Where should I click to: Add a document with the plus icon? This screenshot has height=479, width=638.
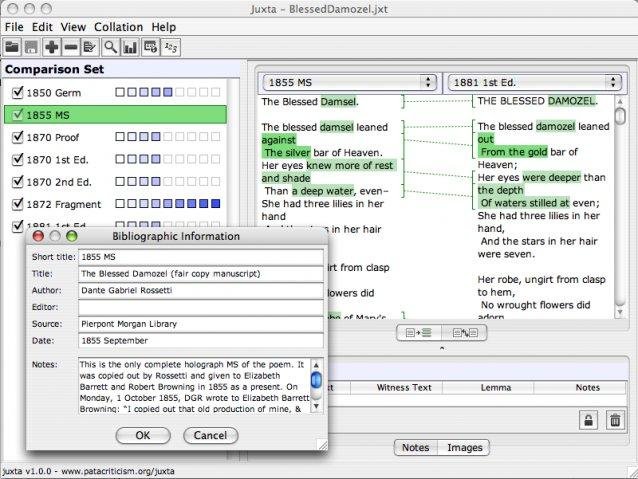coord(51,47)
